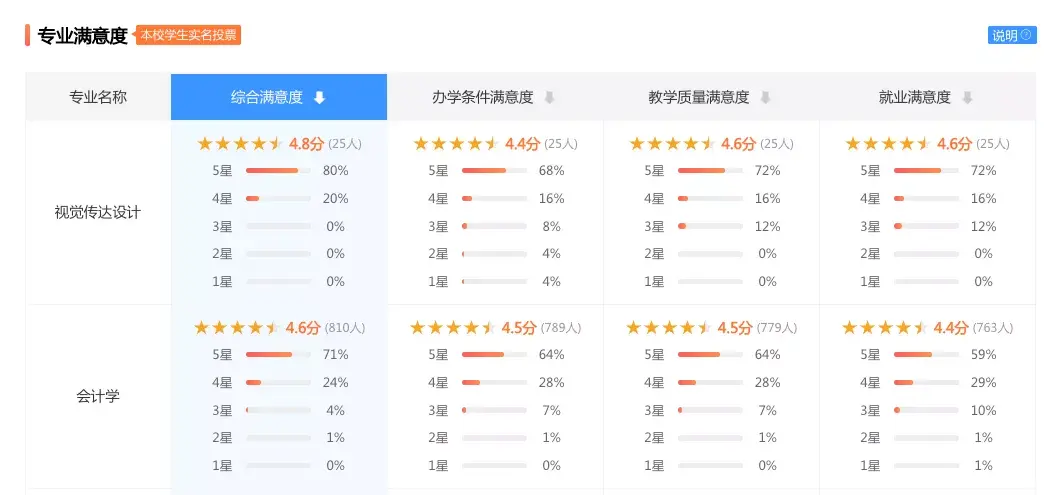
Task: Open the 说明 button
Action: click(1011, 35)
